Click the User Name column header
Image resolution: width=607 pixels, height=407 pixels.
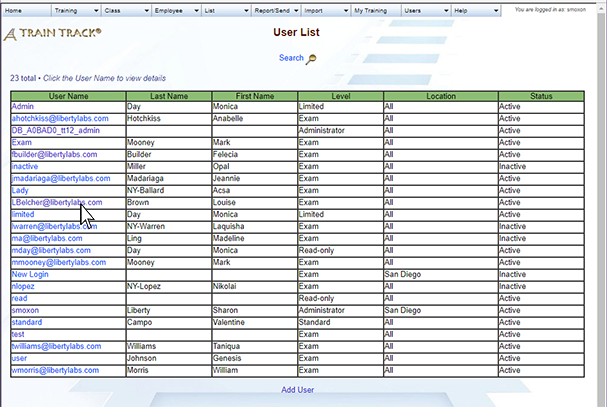pos(68,96)
